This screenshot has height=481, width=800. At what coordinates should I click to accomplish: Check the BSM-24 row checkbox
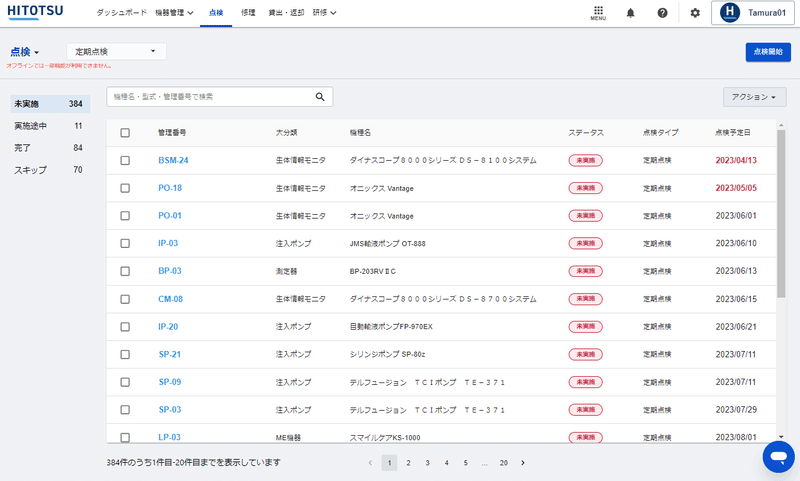pyautogui.click(x=125, y=160)
